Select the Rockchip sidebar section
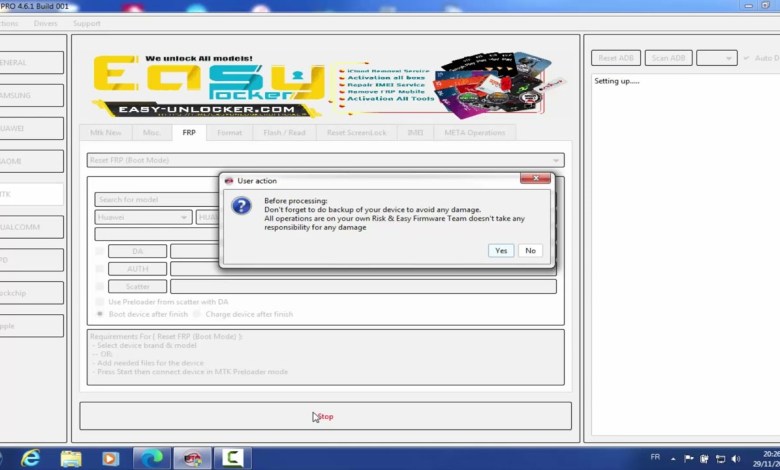 (31, 293)
